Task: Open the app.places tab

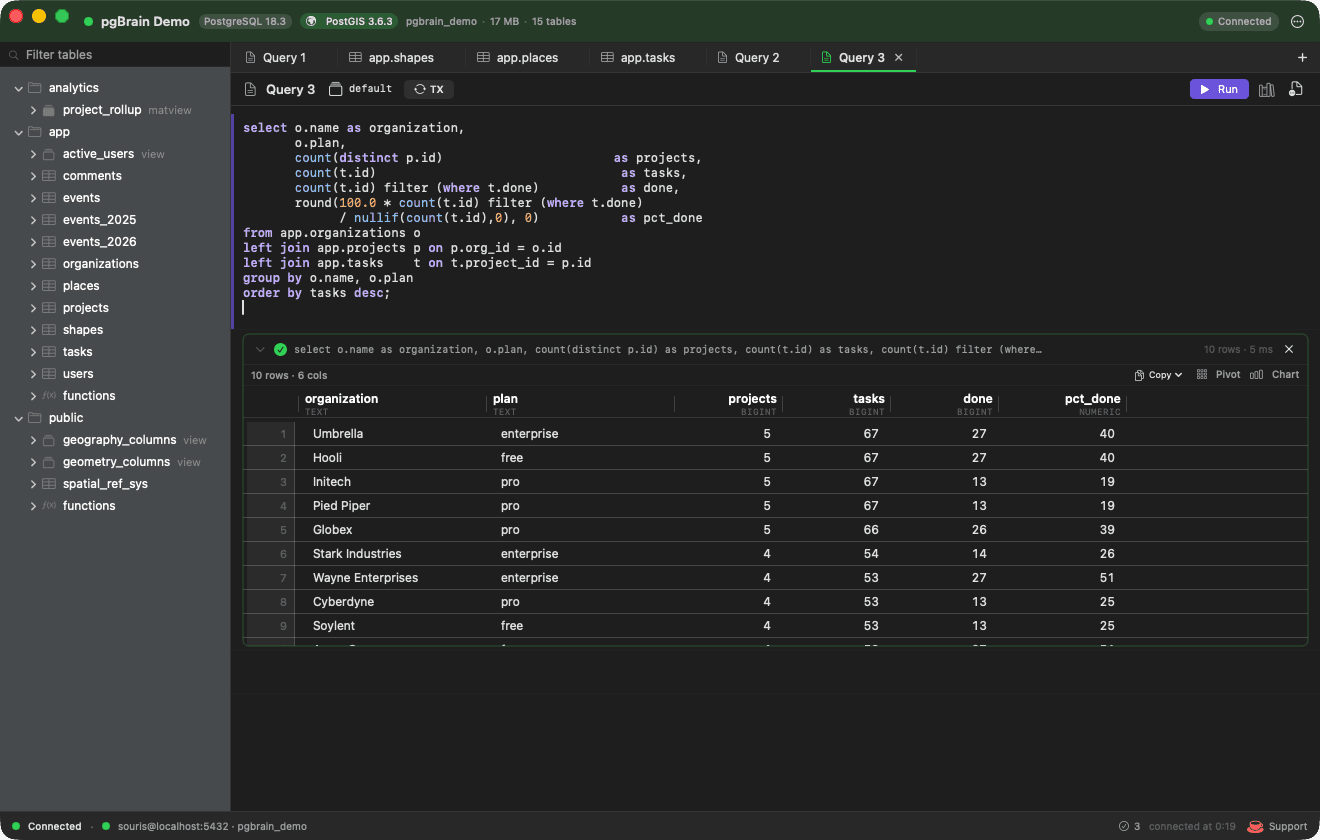Action: coord(527,57)
